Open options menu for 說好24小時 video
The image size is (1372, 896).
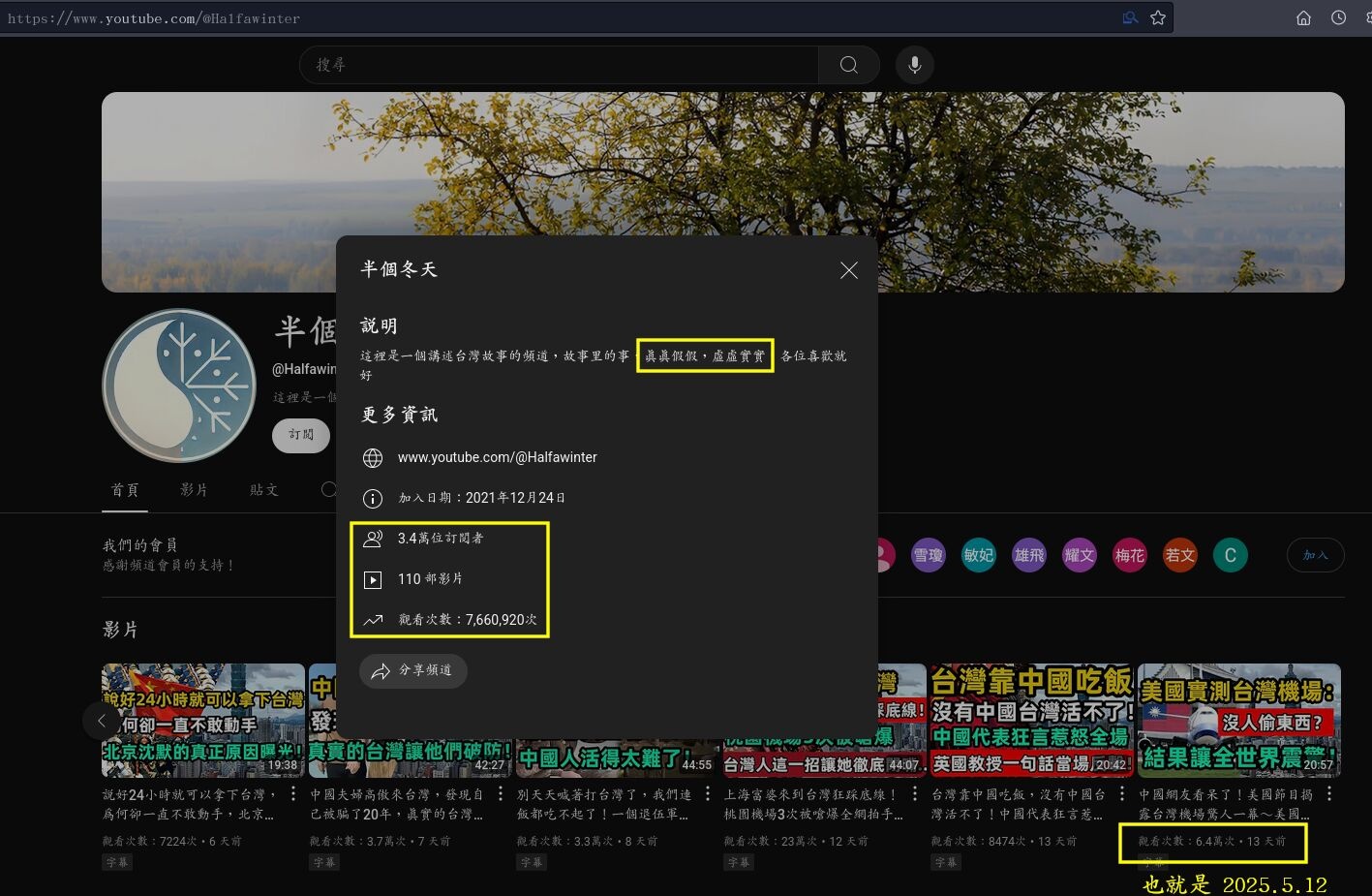tap(293, 794)
